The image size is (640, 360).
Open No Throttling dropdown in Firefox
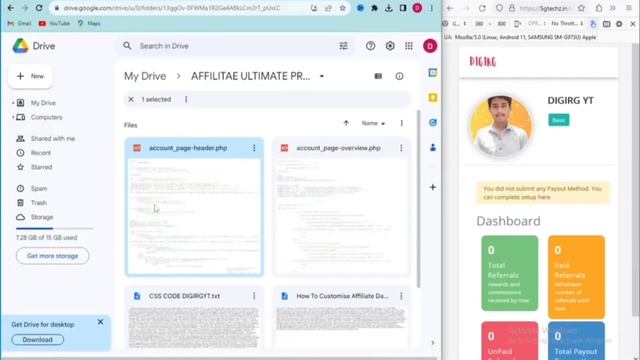point(567,24)
